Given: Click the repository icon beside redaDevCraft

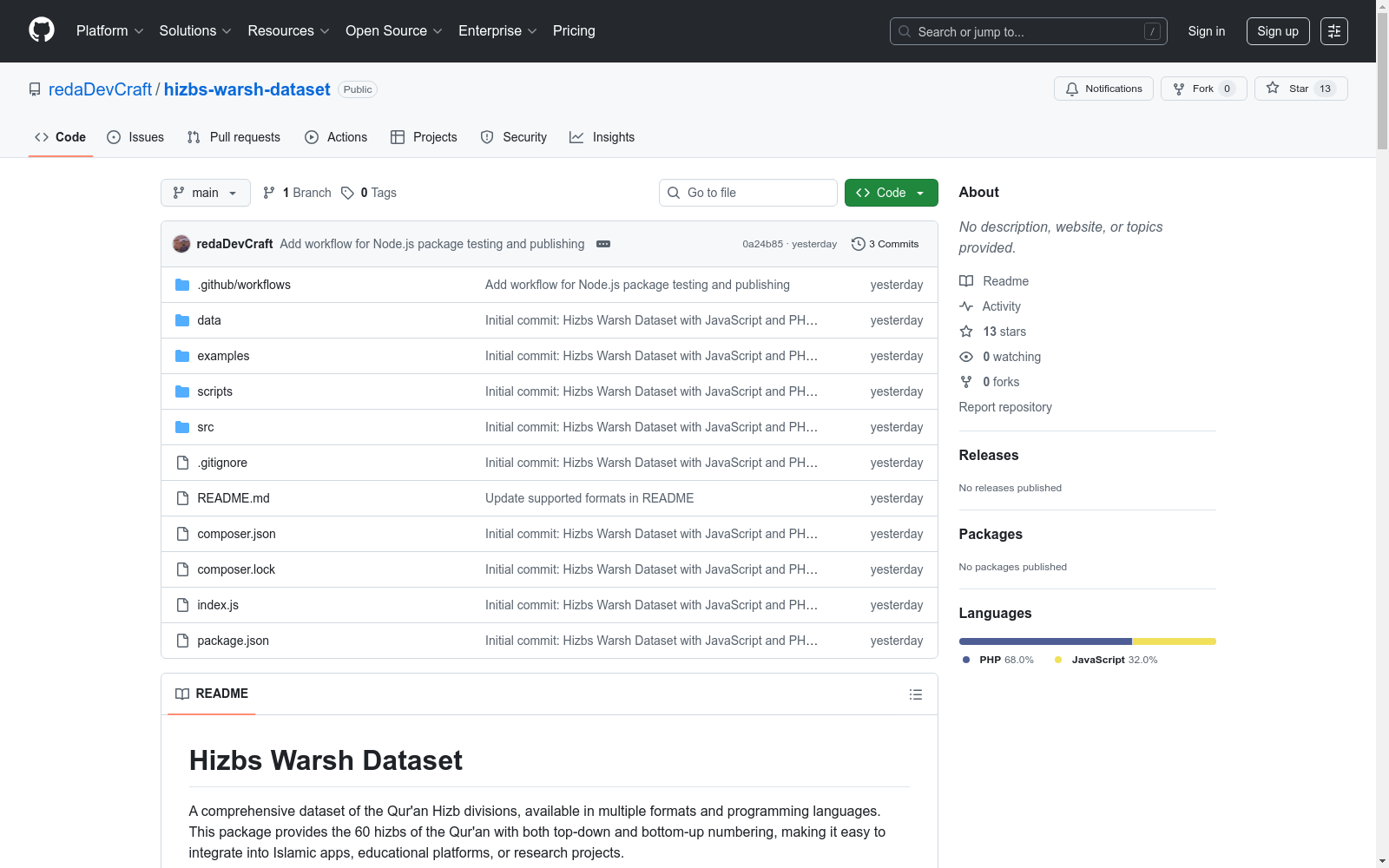Looking at the screenshot, I should point(35,89).
